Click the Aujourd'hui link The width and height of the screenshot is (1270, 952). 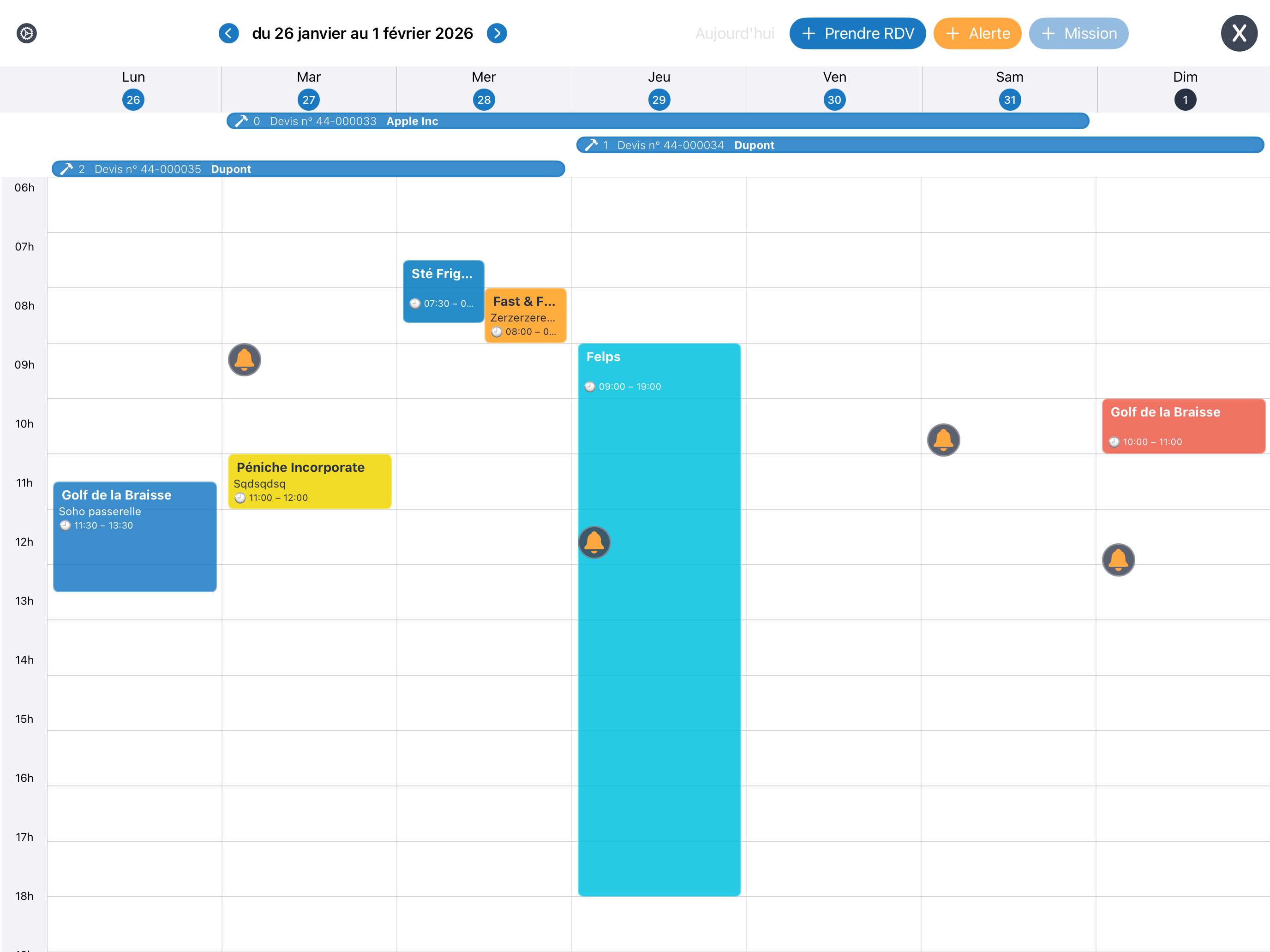(x=734, y=34)
